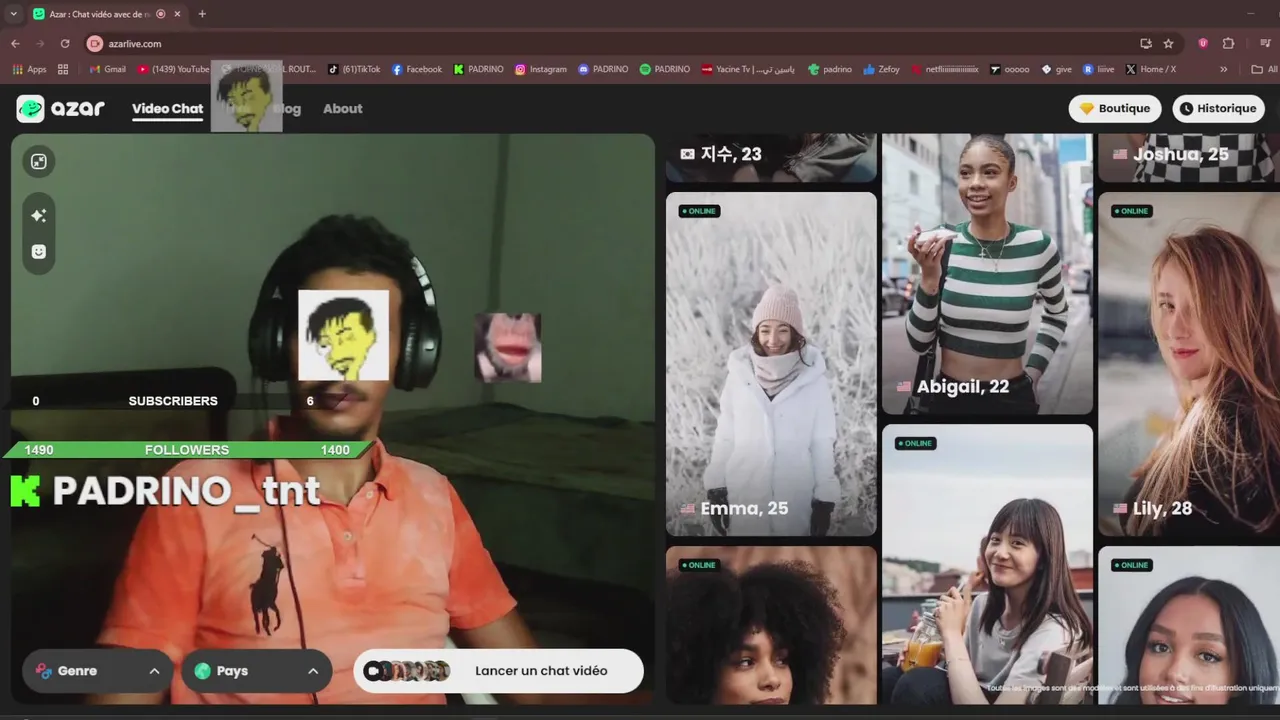Bookmark this page with star icon

tap(1168, 44)
